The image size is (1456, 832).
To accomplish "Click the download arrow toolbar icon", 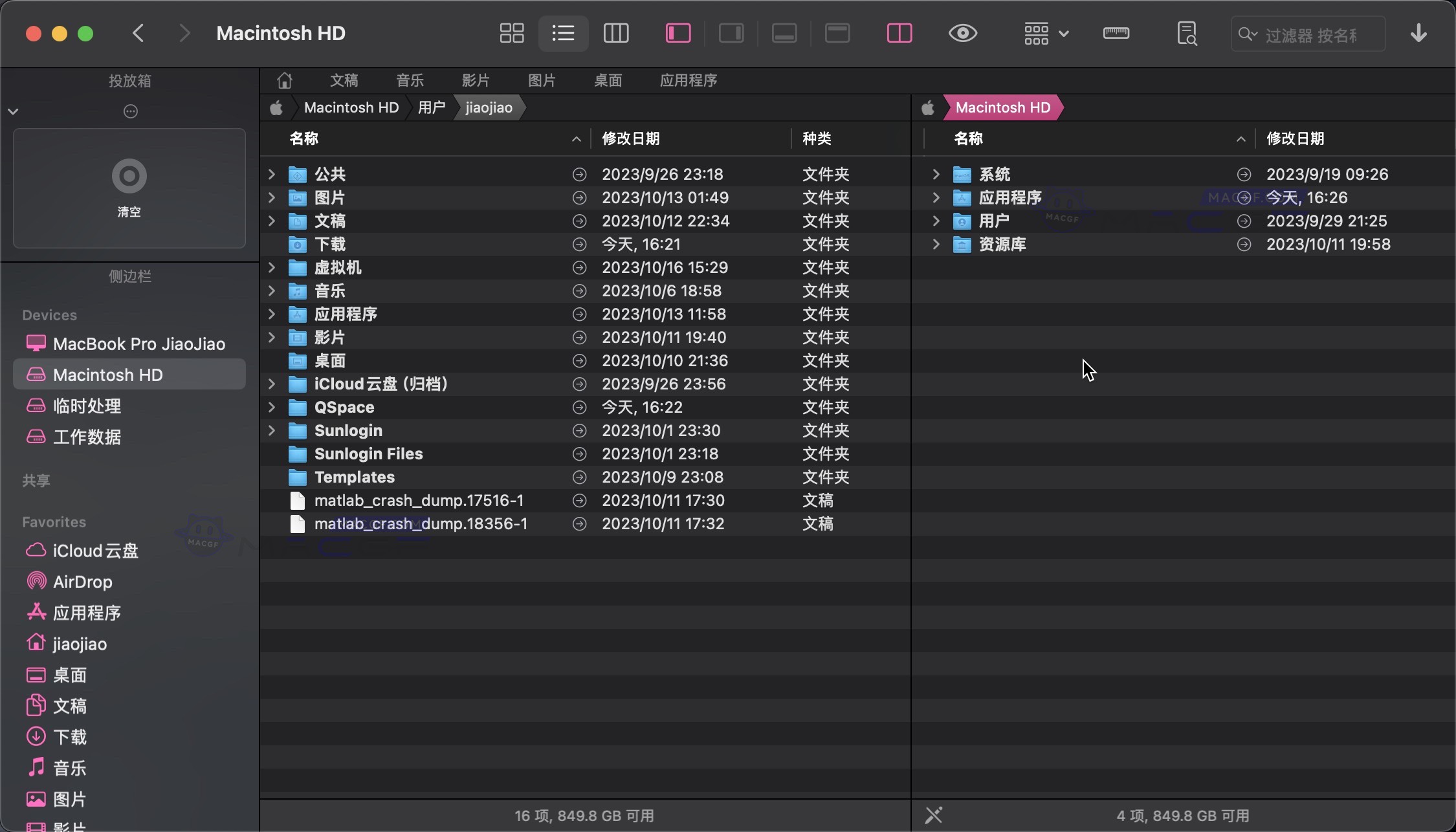I will tap(1418, 33).
